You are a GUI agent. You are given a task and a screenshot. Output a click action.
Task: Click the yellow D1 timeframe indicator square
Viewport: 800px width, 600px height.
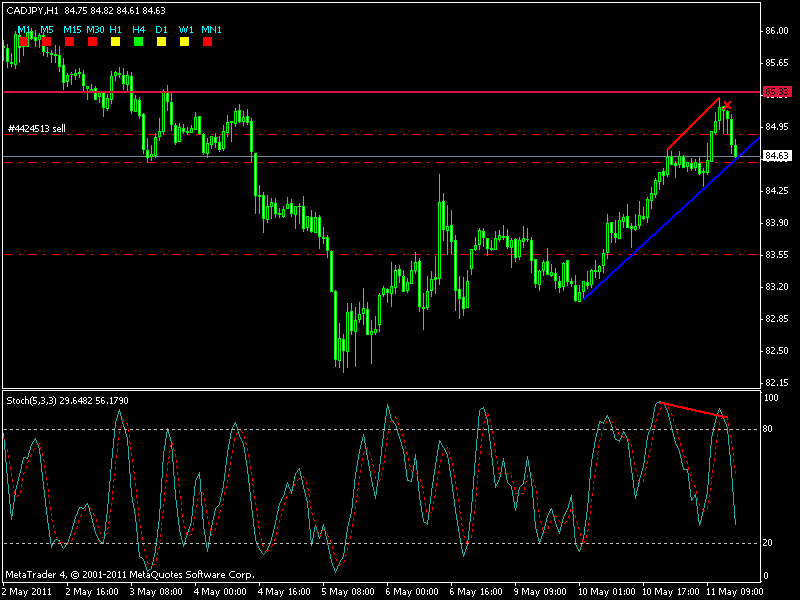[161, 41]
